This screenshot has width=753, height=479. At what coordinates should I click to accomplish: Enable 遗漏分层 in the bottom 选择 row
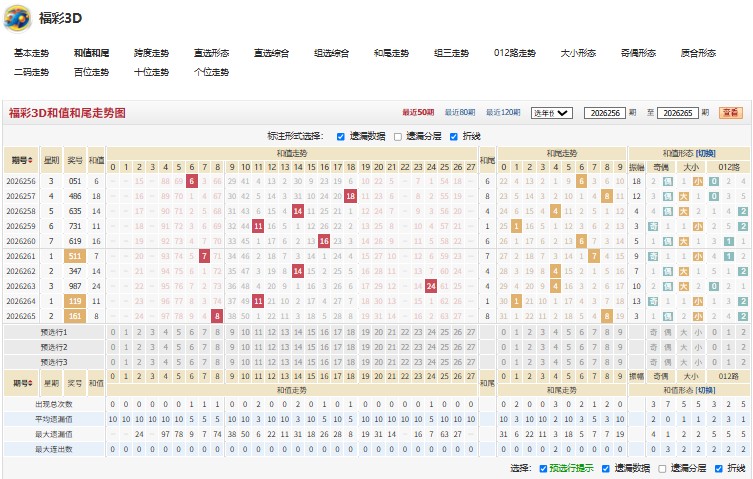click(x=662, y=468)
